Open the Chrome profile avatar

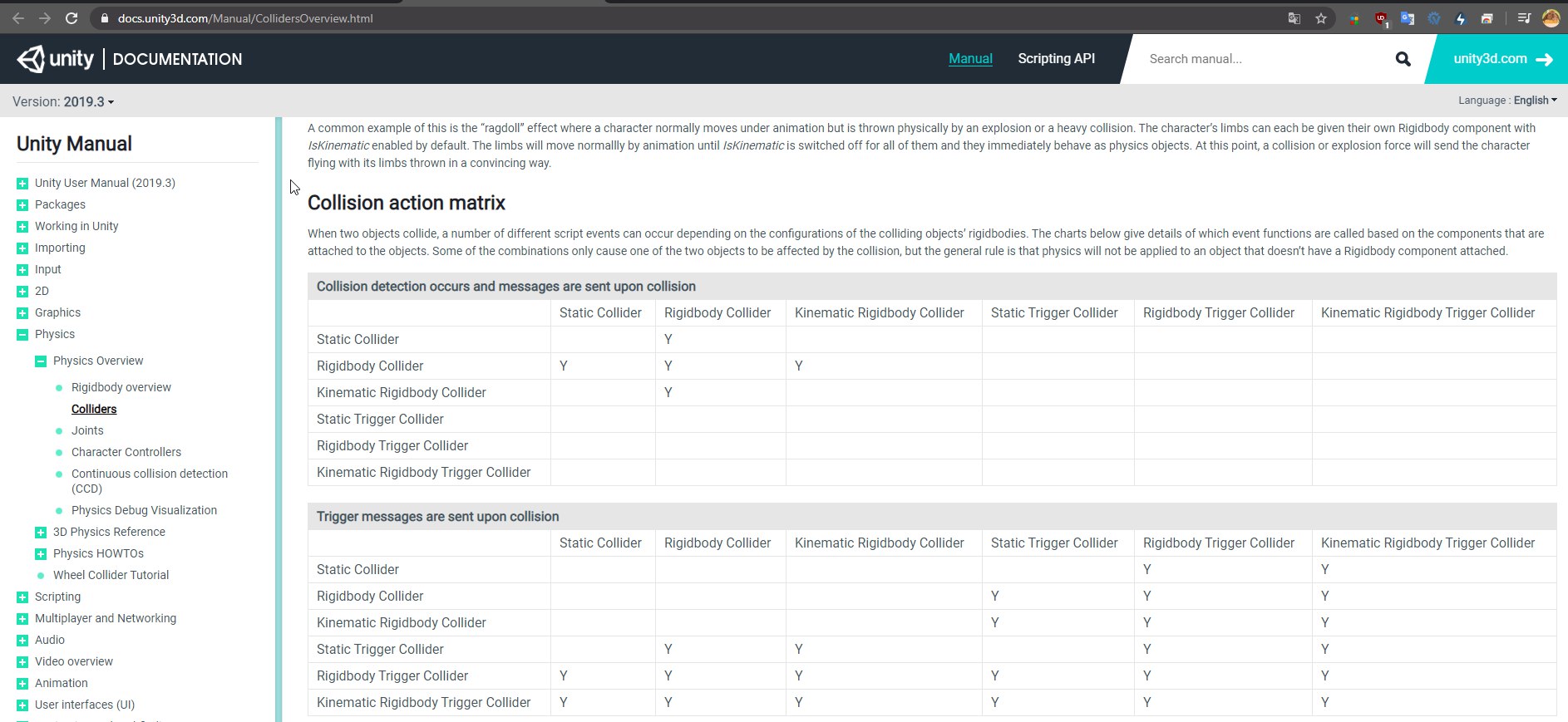[1551, 18]
